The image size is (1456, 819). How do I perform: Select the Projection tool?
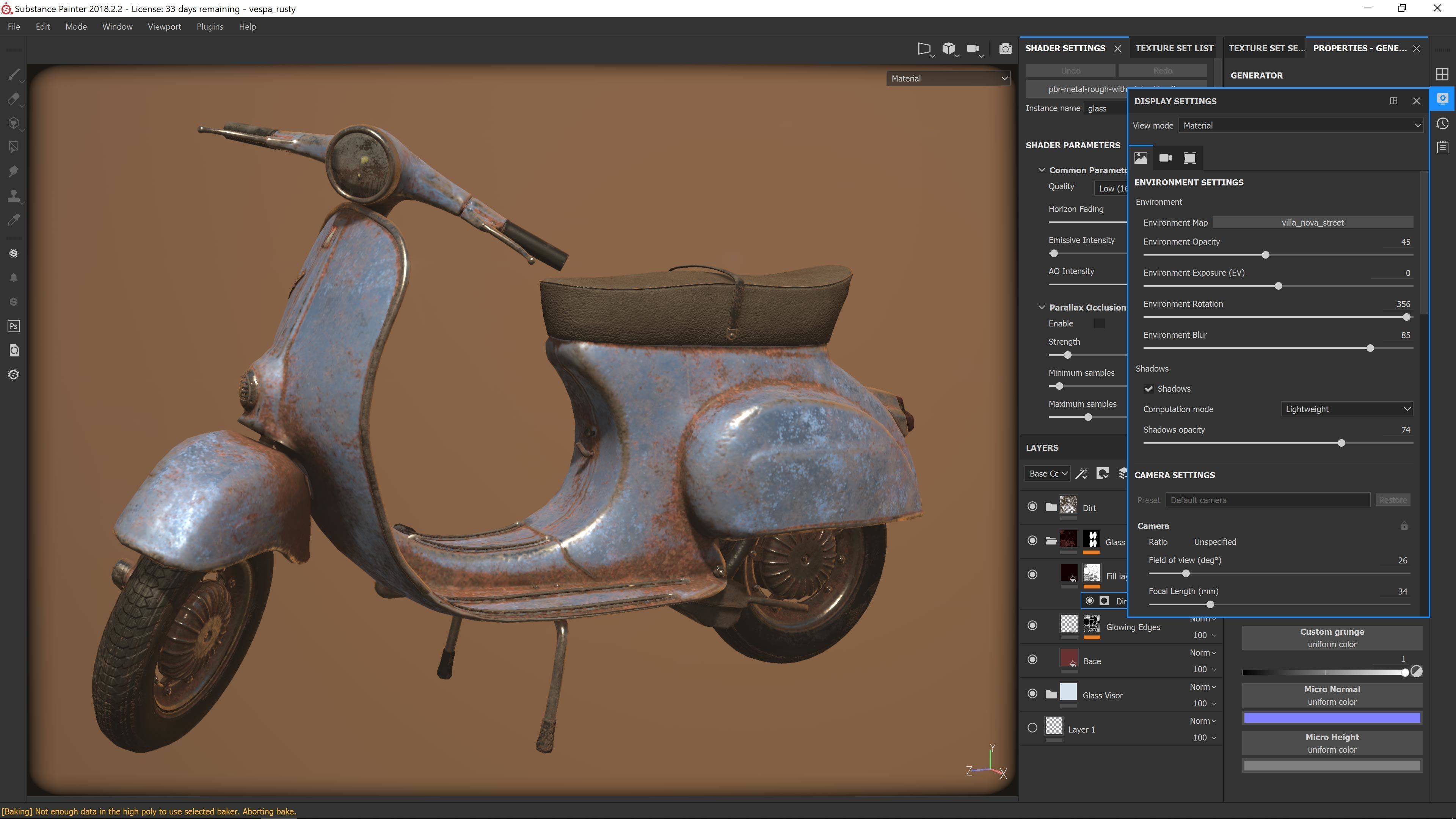point(14,122)
